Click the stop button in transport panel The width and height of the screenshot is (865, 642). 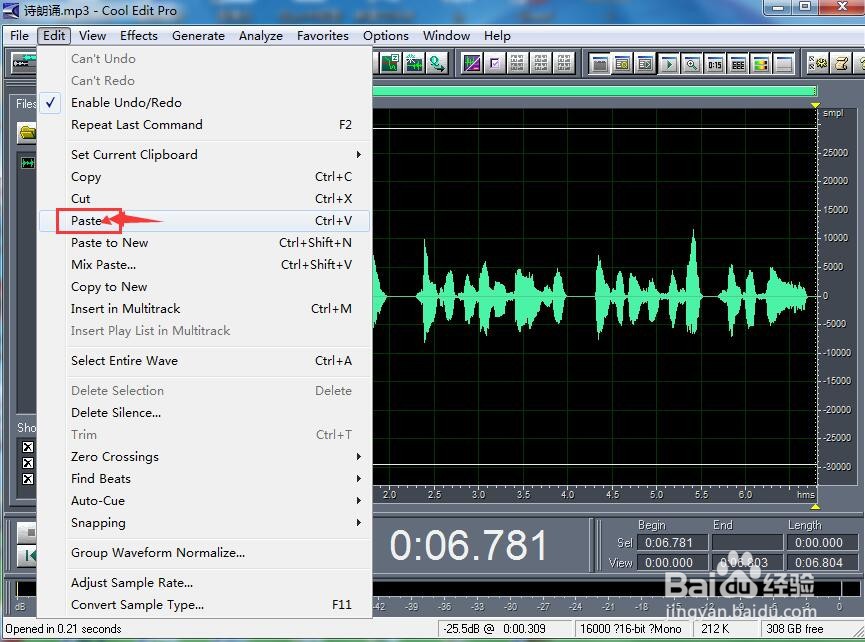point(26,532)
